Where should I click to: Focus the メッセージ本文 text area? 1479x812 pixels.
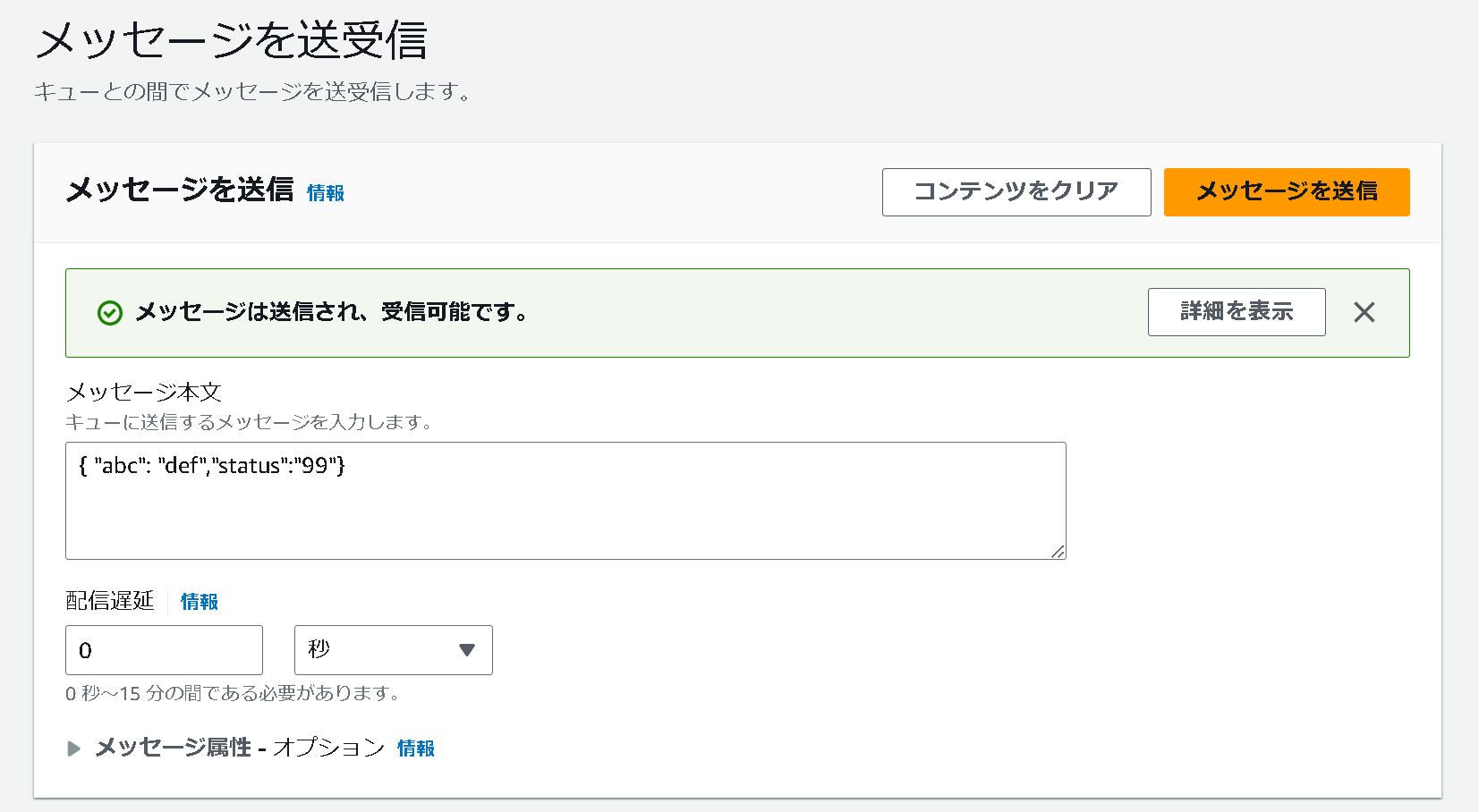tap(565, 501)
